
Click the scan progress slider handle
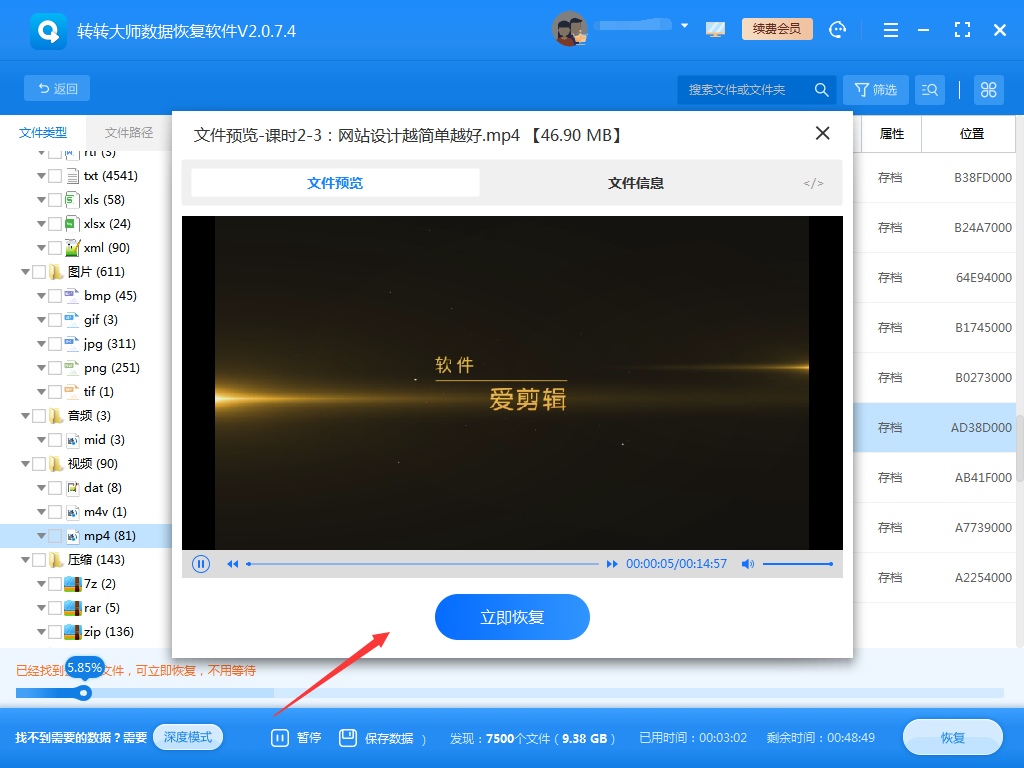coord(84,693)
